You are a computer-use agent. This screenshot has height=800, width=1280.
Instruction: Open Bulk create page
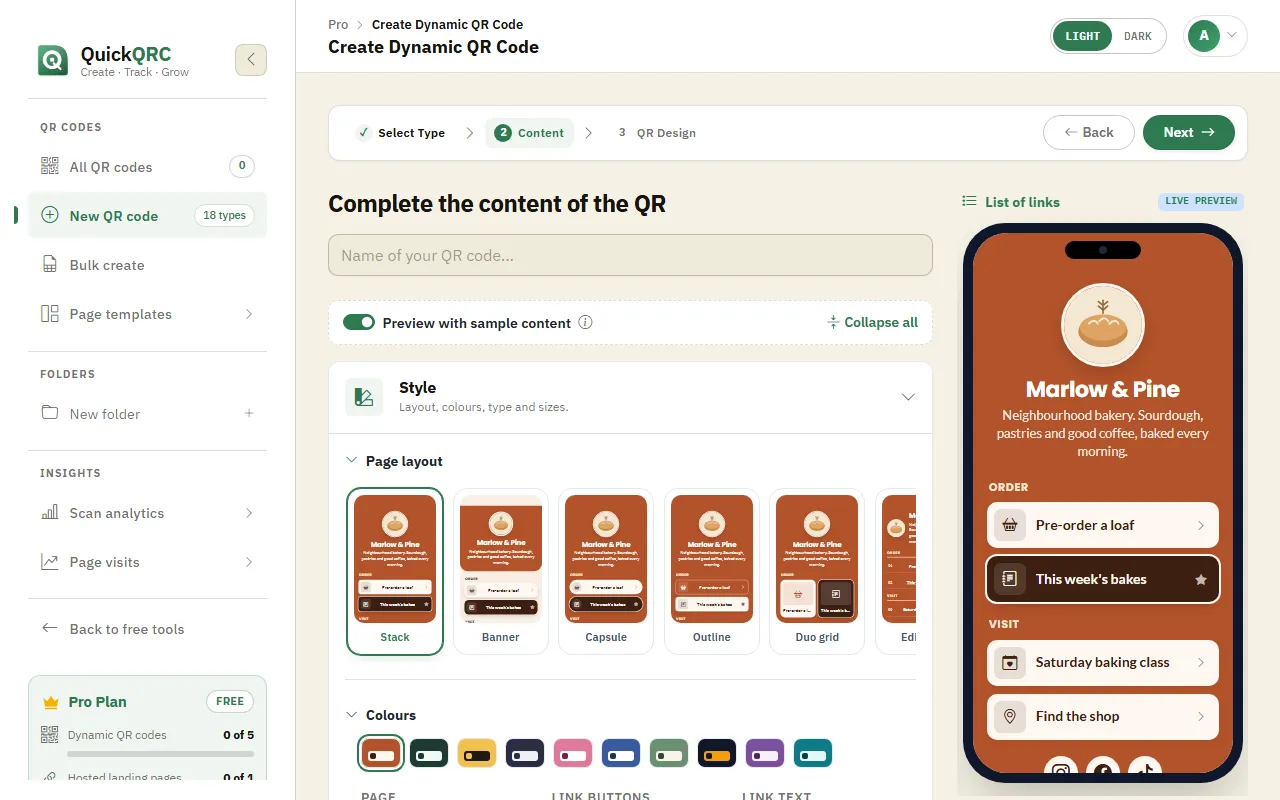click(147, 265)
